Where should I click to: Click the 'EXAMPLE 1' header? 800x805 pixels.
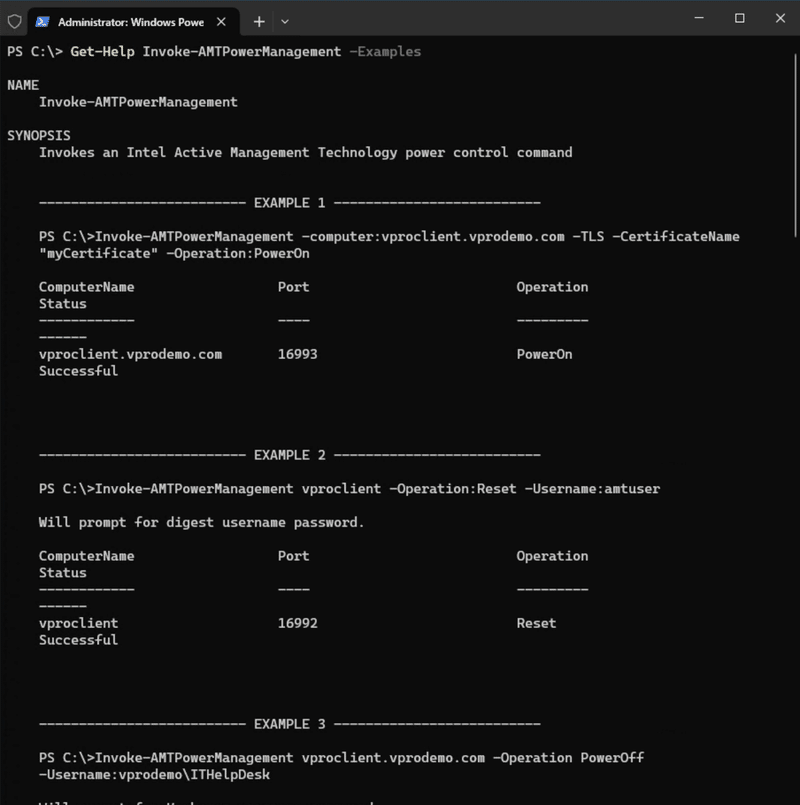coord(290,203)
